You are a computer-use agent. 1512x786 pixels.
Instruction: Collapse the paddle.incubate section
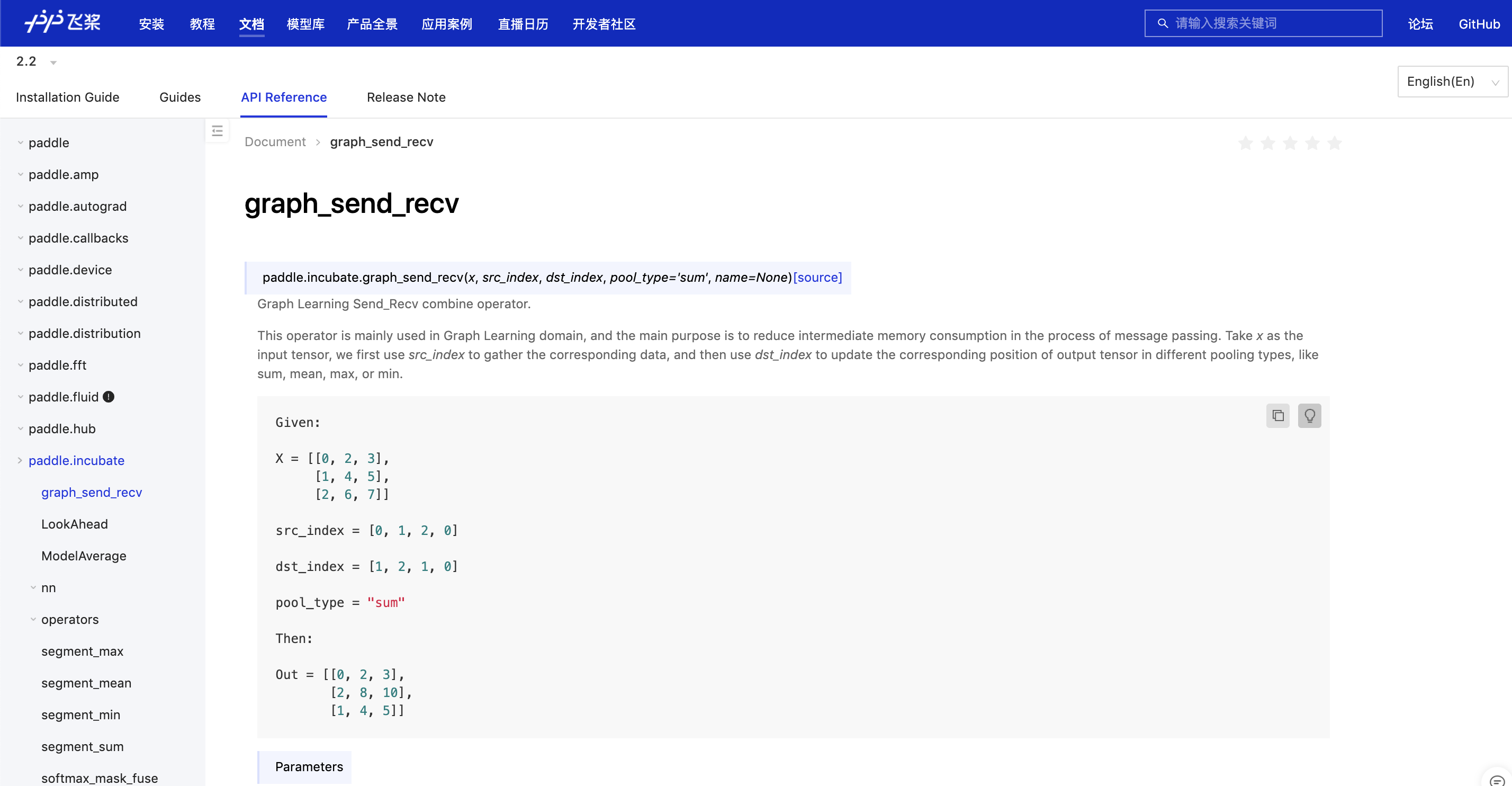(x=21, y=461)
